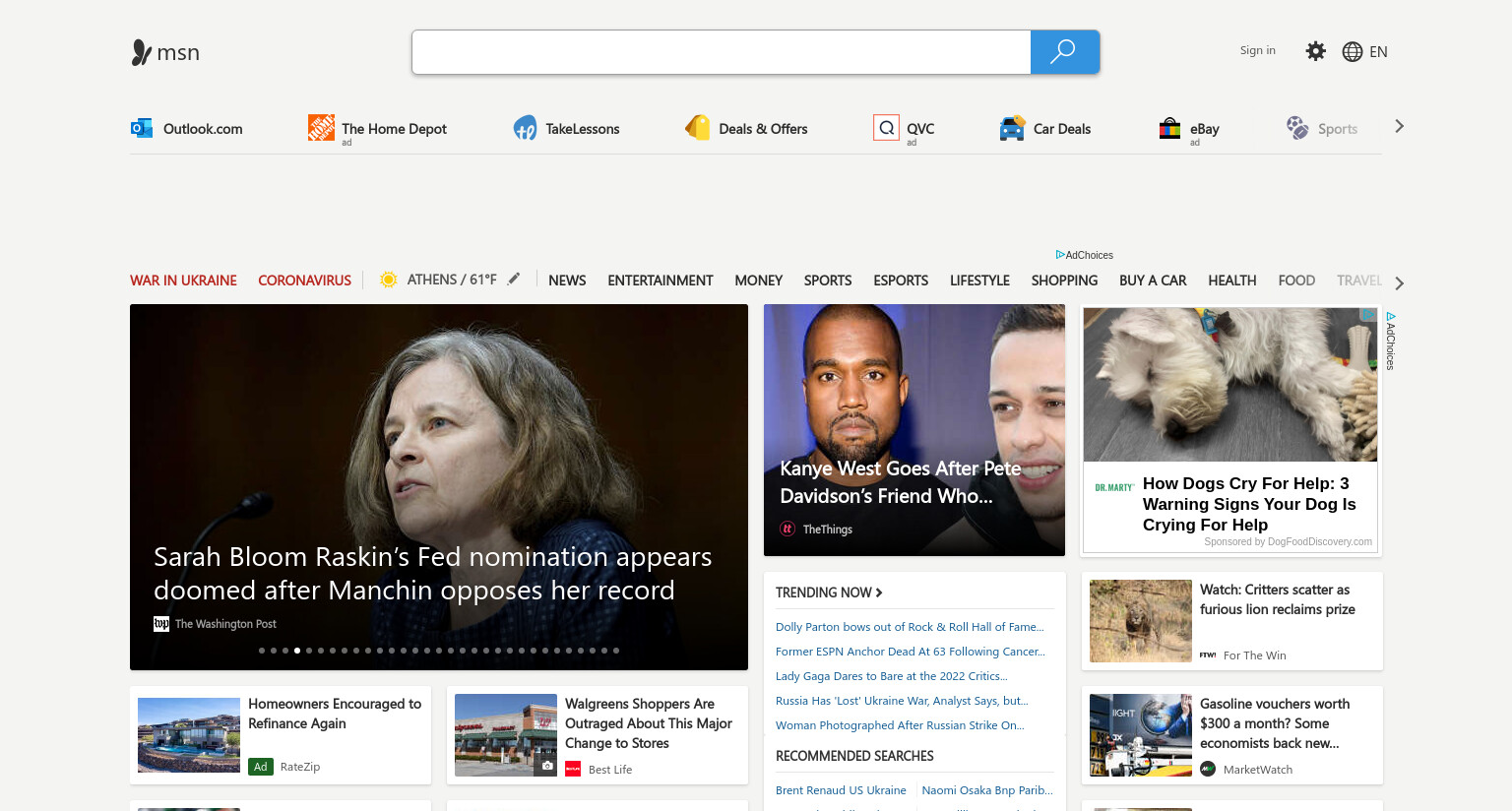1512x811 pixels.
Task: Open the Sports navigation section
Action: 828,281
